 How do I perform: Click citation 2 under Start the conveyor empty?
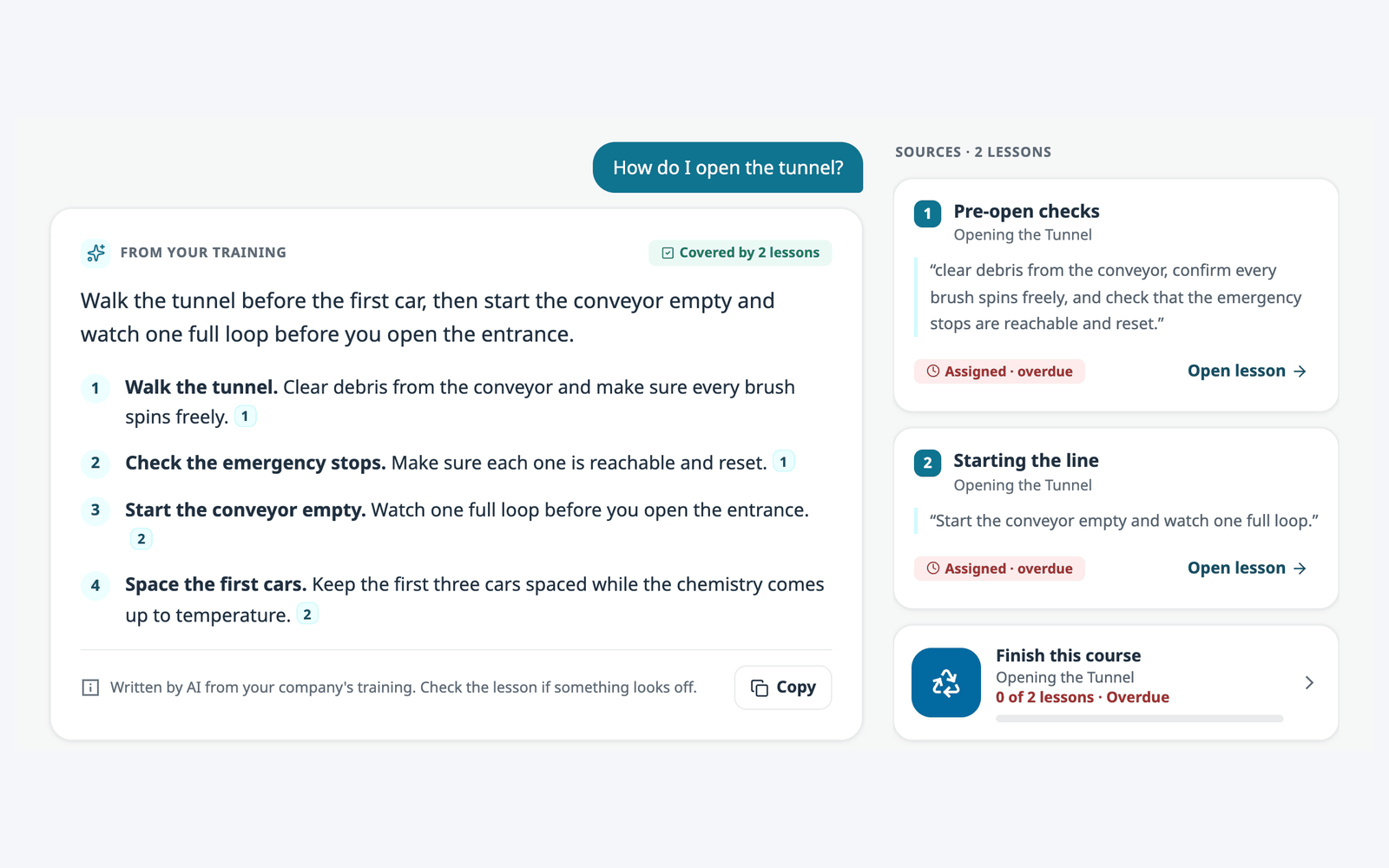(142, 539)
